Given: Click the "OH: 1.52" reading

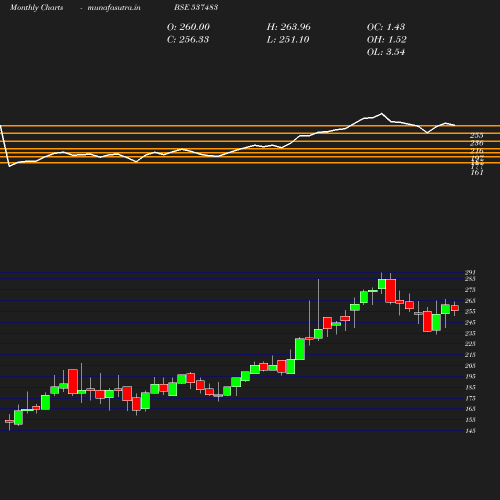Looking at the screenshot, I should (387, 40).
